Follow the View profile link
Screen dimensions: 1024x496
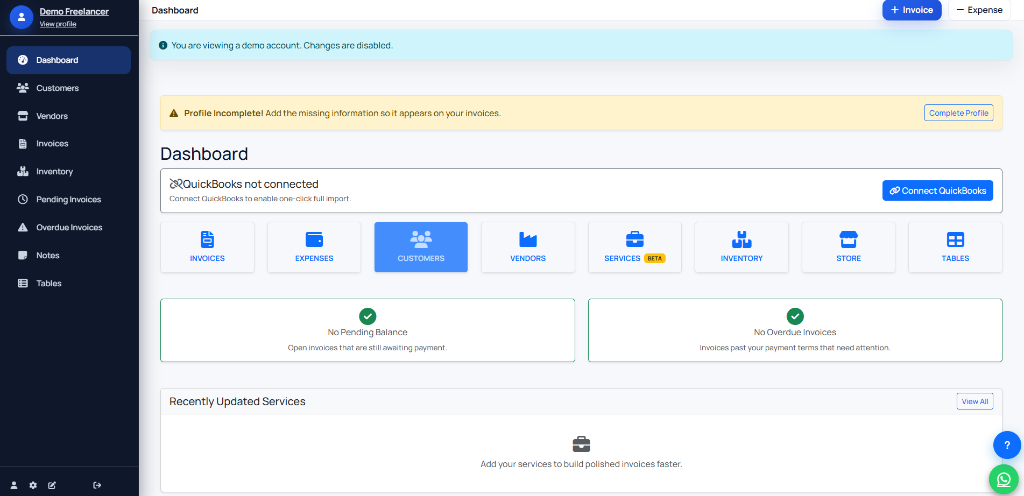(58, 24)
